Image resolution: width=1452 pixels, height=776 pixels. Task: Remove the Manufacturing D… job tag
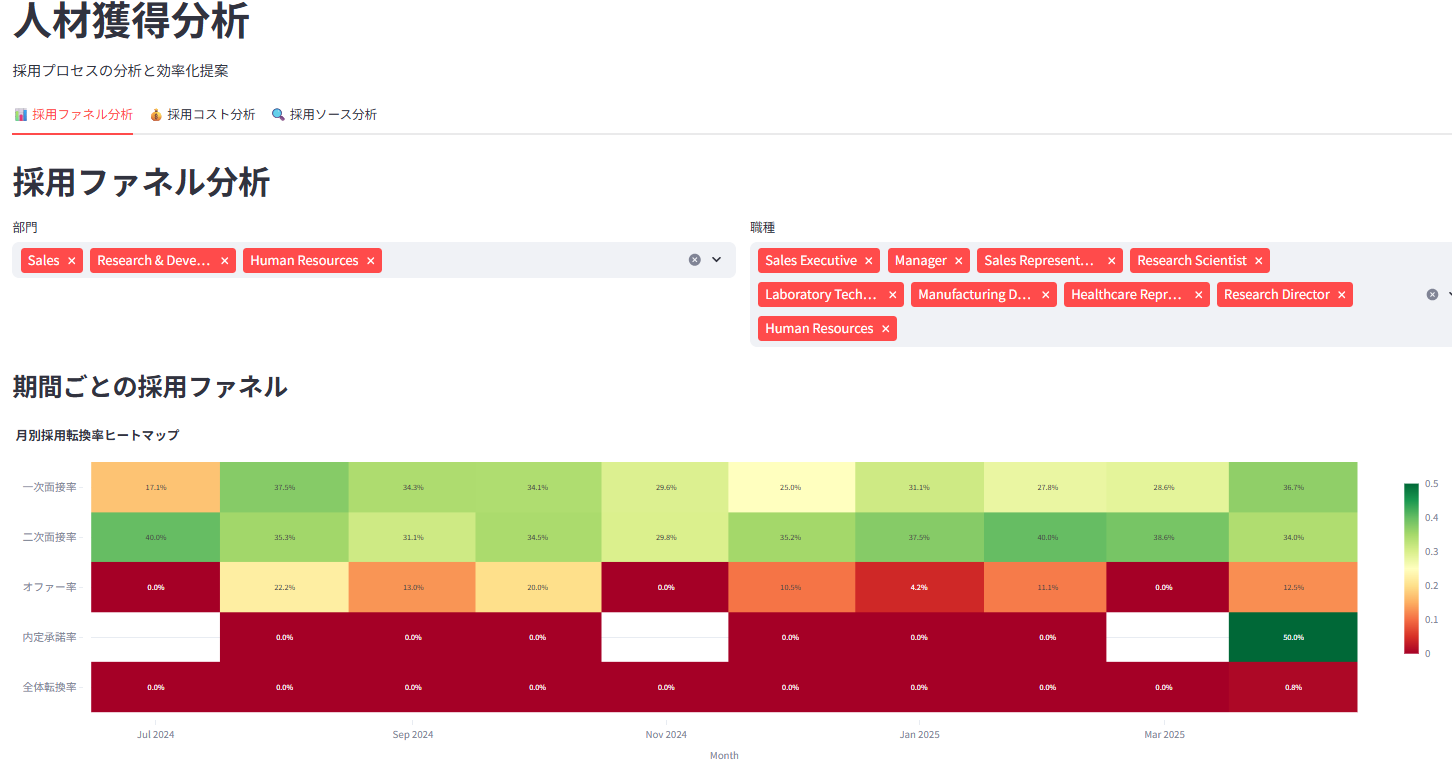[x=1046, y=295]
